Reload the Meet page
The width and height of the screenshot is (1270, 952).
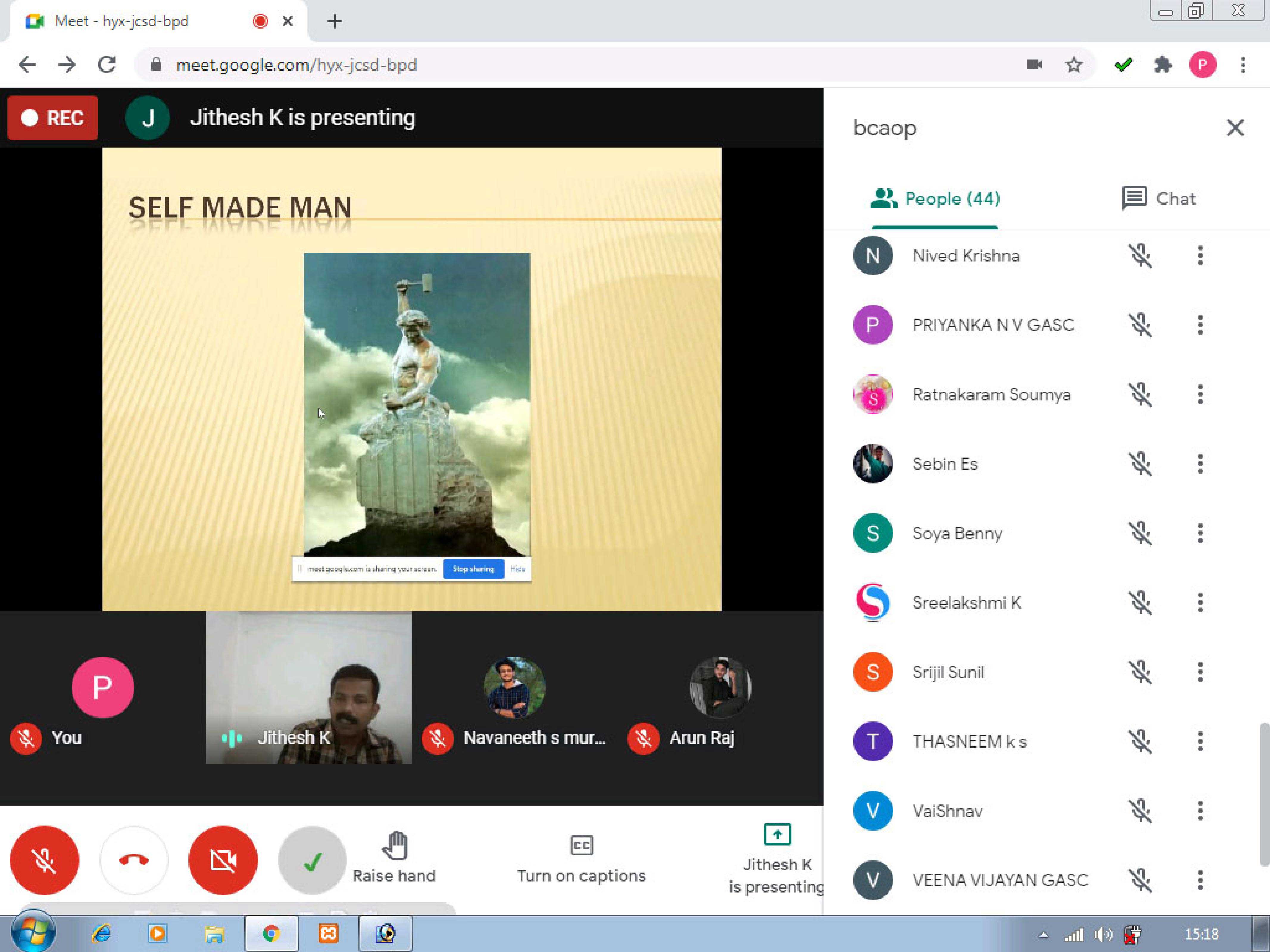tap(107, 65)
